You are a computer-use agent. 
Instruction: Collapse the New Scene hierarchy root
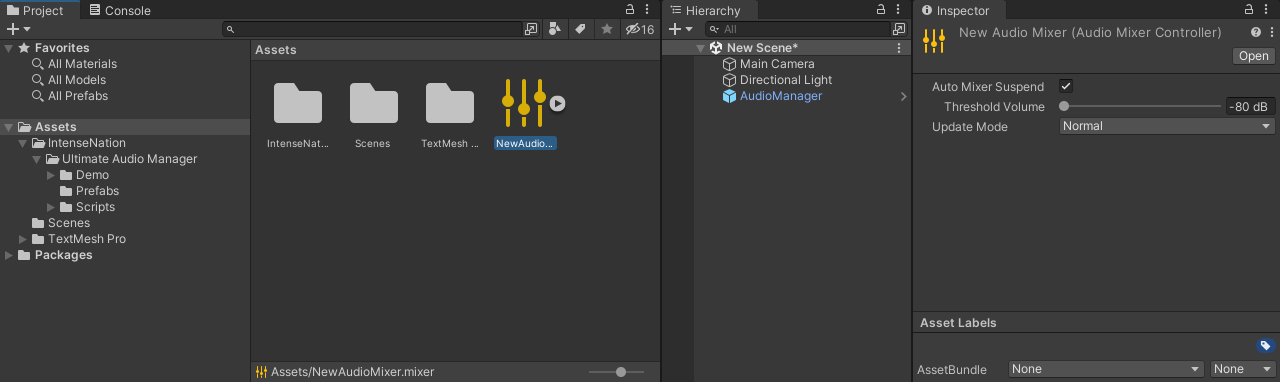(x=700, y=48)
